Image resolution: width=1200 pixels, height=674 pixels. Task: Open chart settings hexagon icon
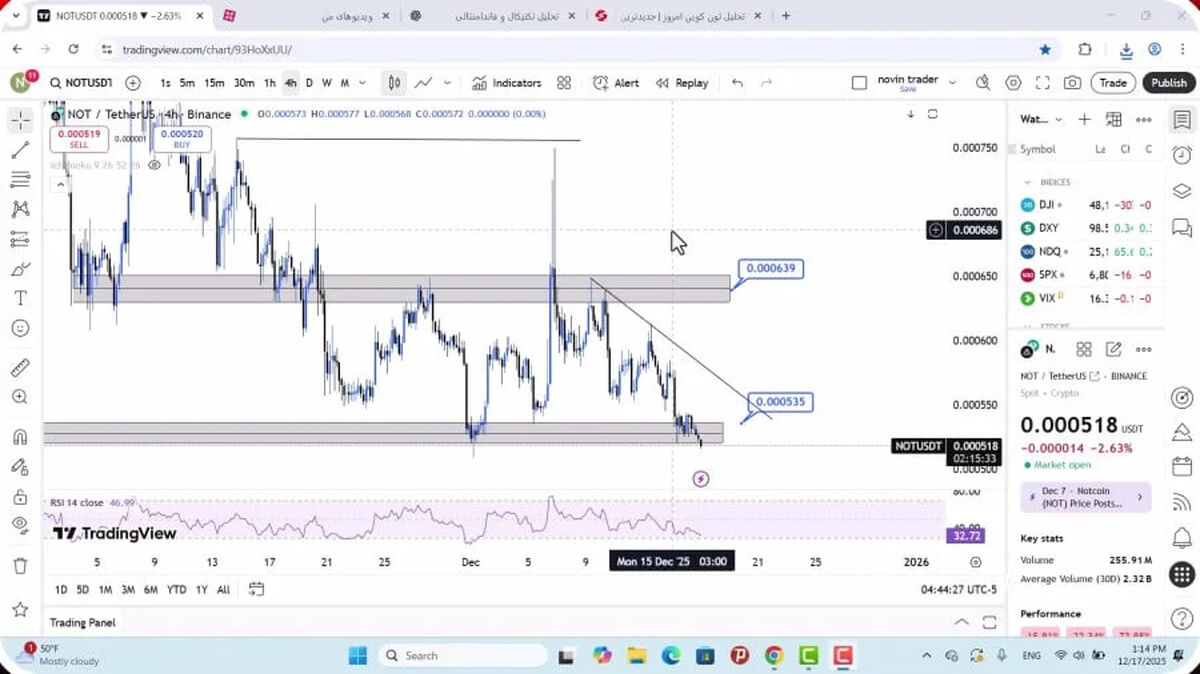[x=1013, y=83]
